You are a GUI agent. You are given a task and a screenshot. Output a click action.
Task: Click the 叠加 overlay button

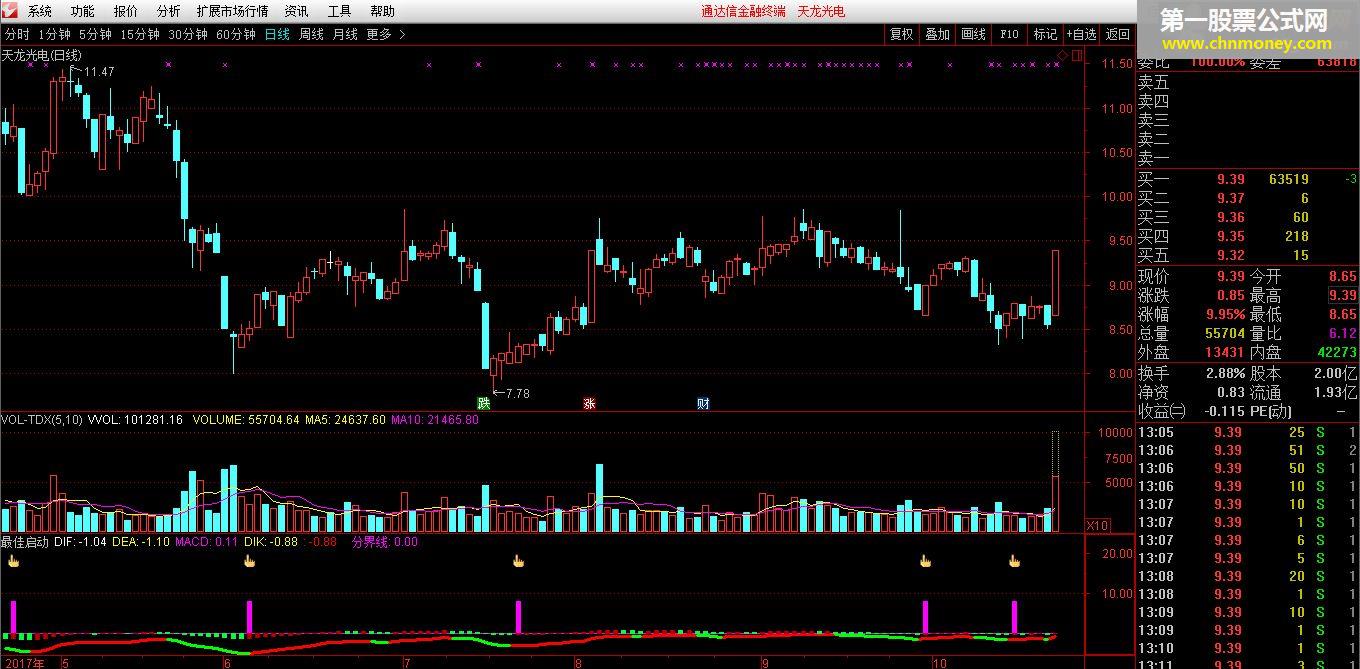click(937, 34)
